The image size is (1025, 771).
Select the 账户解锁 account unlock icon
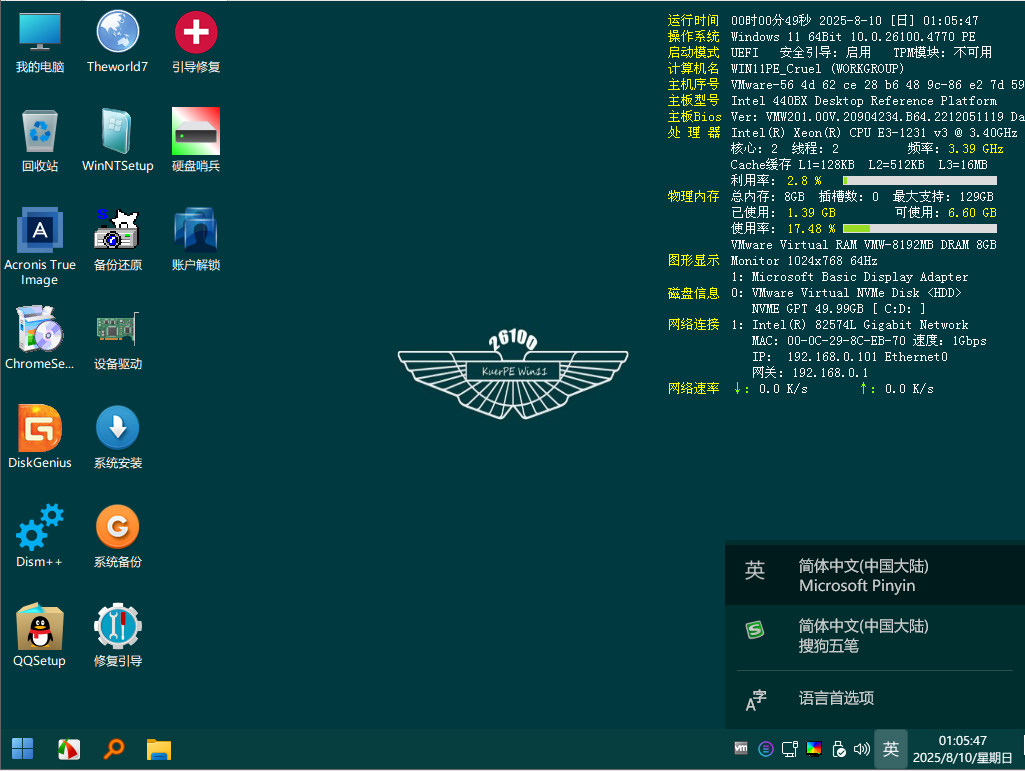point(196,240)
